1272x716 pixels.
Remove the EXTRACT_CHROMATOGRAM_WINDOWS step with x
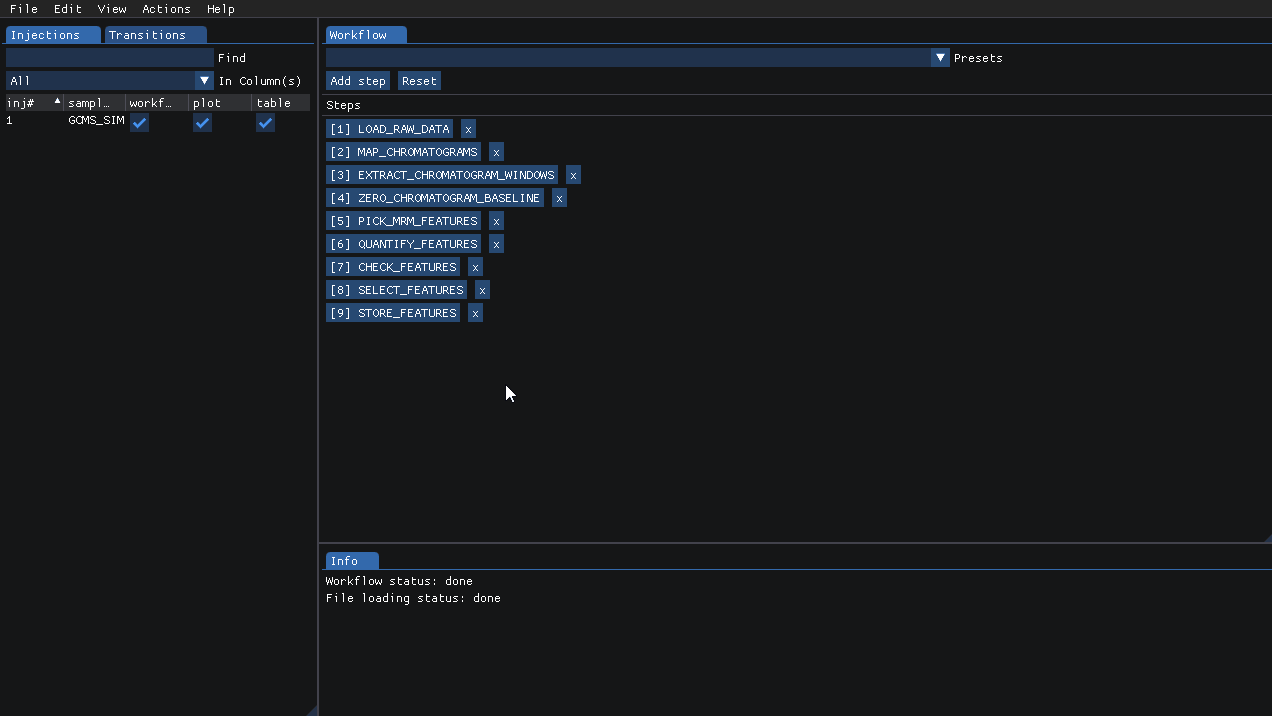[573, 175]
